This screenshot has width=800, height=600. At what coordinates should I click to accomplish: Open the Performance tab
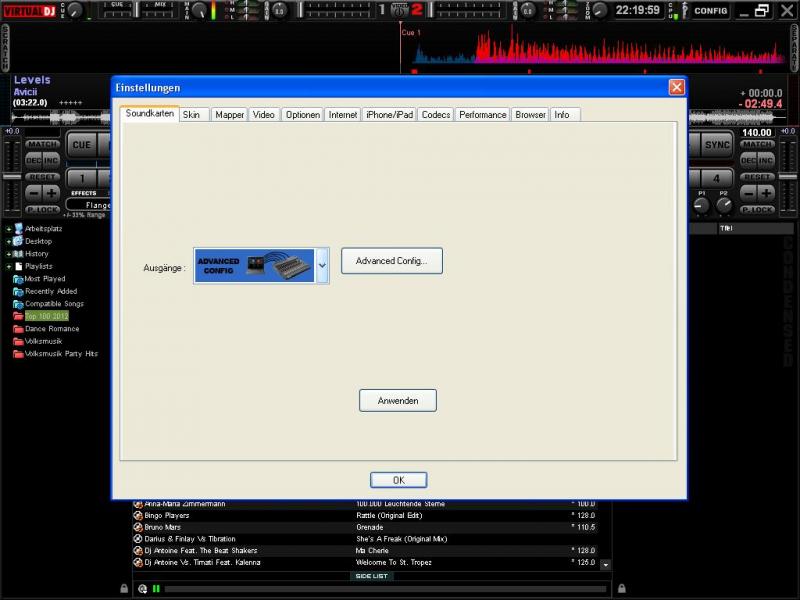coord(482,115)
